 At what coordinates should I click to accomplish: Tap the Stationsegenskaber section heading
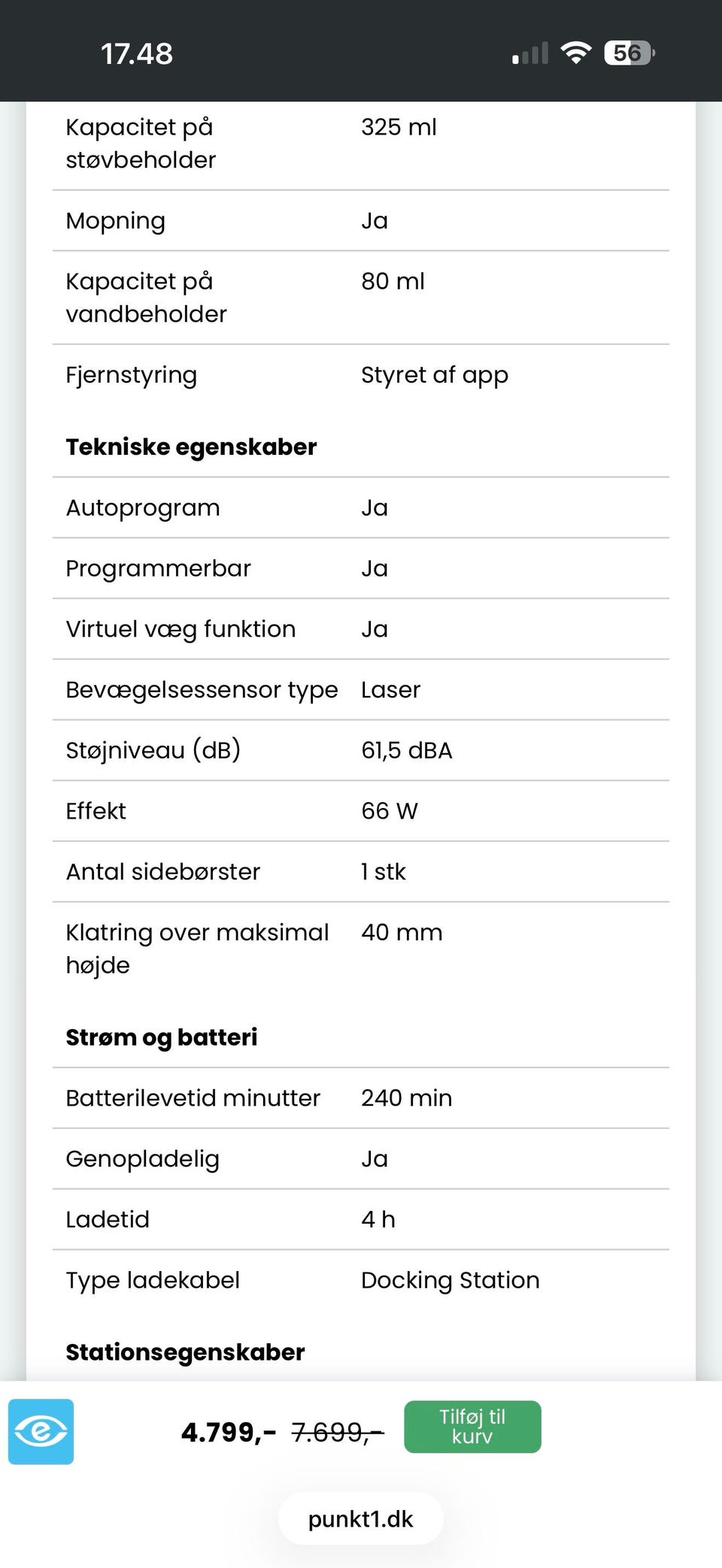tap(185, 1352)
